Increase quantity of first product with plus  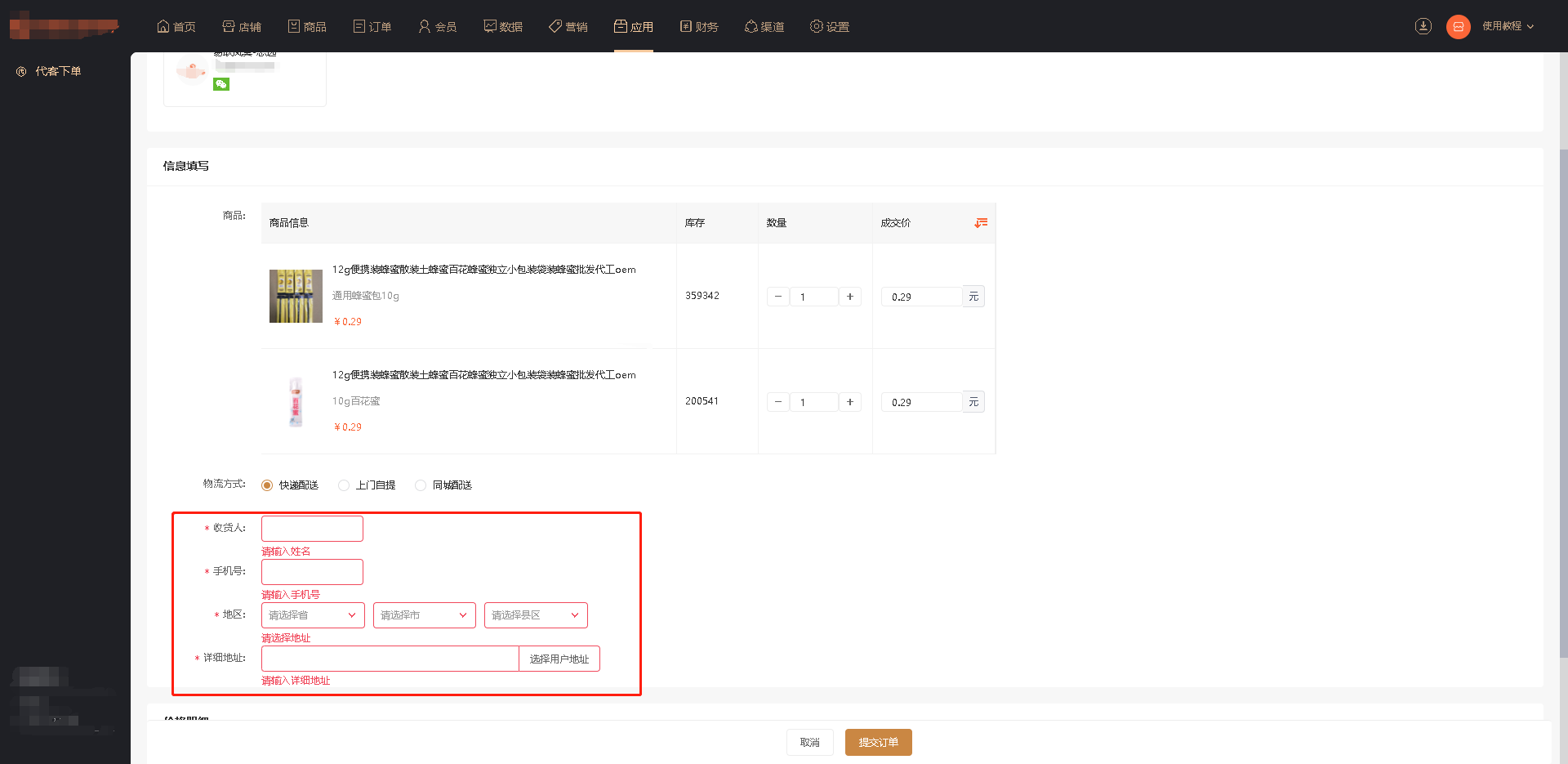[850, 297]
